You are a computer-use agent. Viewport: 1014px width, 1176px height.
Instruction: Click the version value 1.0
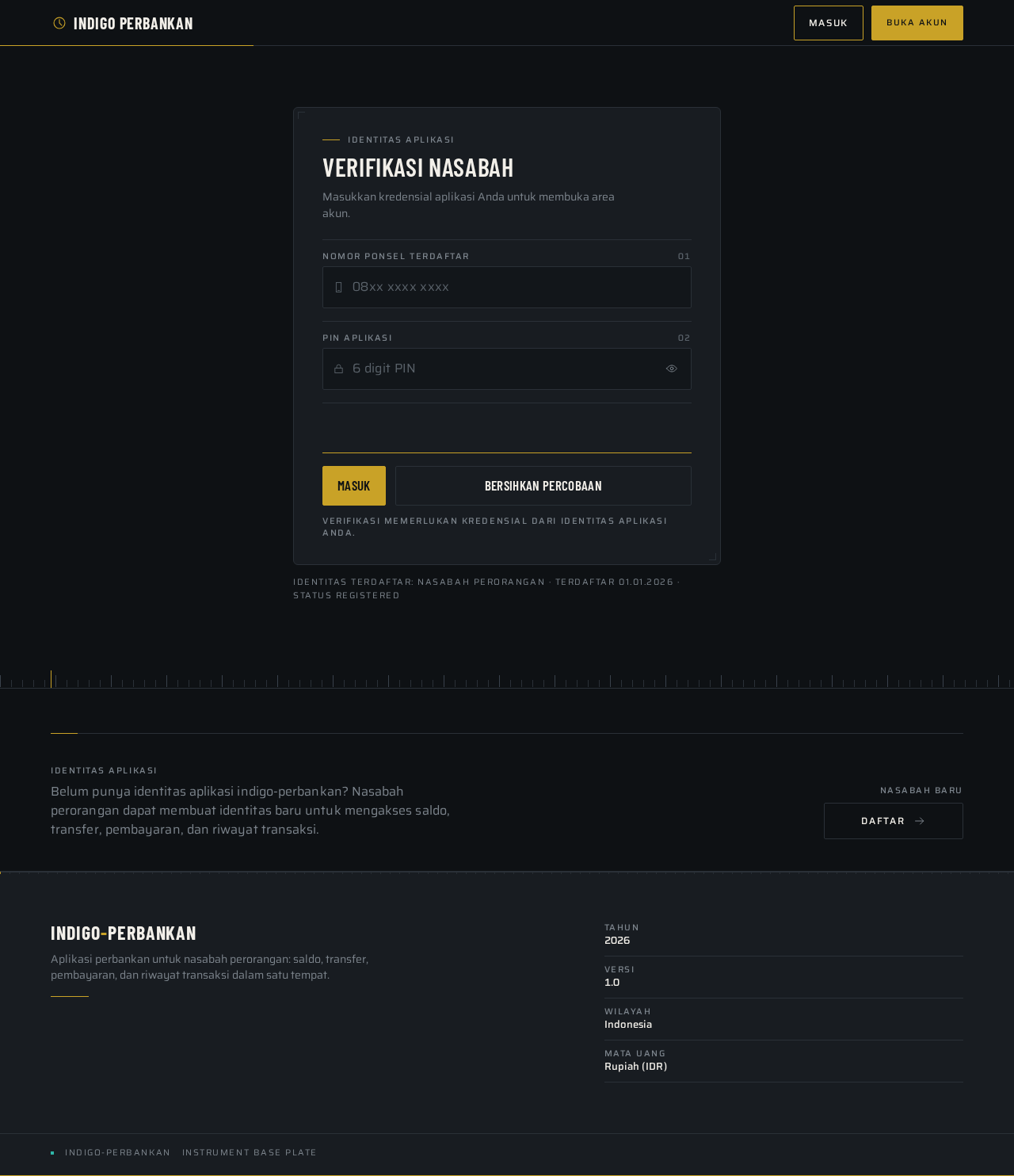(612, 982)
